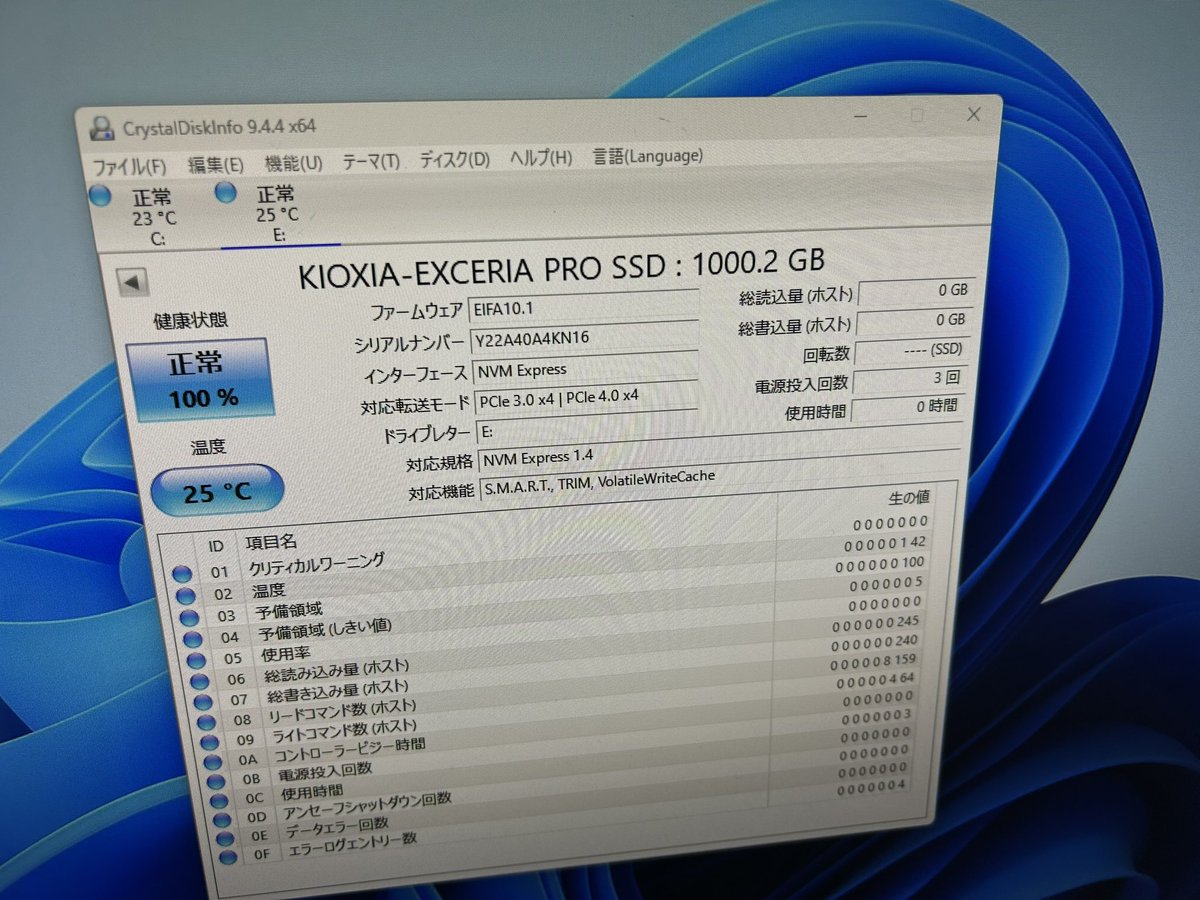Screen dimensions: 1200x900
Task: Click the firmware field EIFA10.1
Action: (x=584, y=308)
